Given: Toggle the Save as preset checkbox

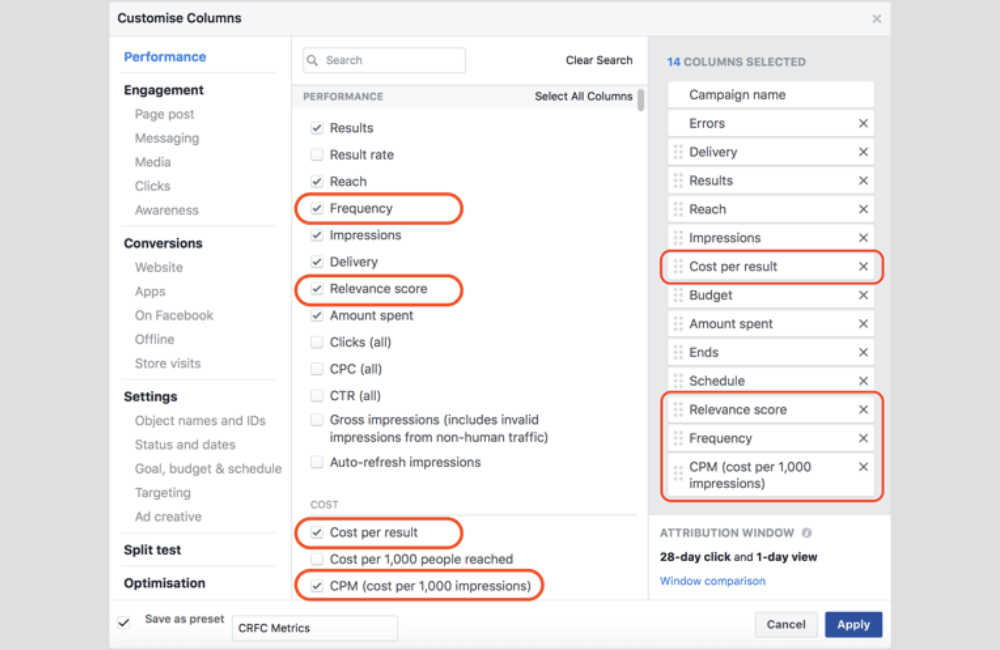Looking at the screenshot, I should pyautogui.click(x=123, y=621).
